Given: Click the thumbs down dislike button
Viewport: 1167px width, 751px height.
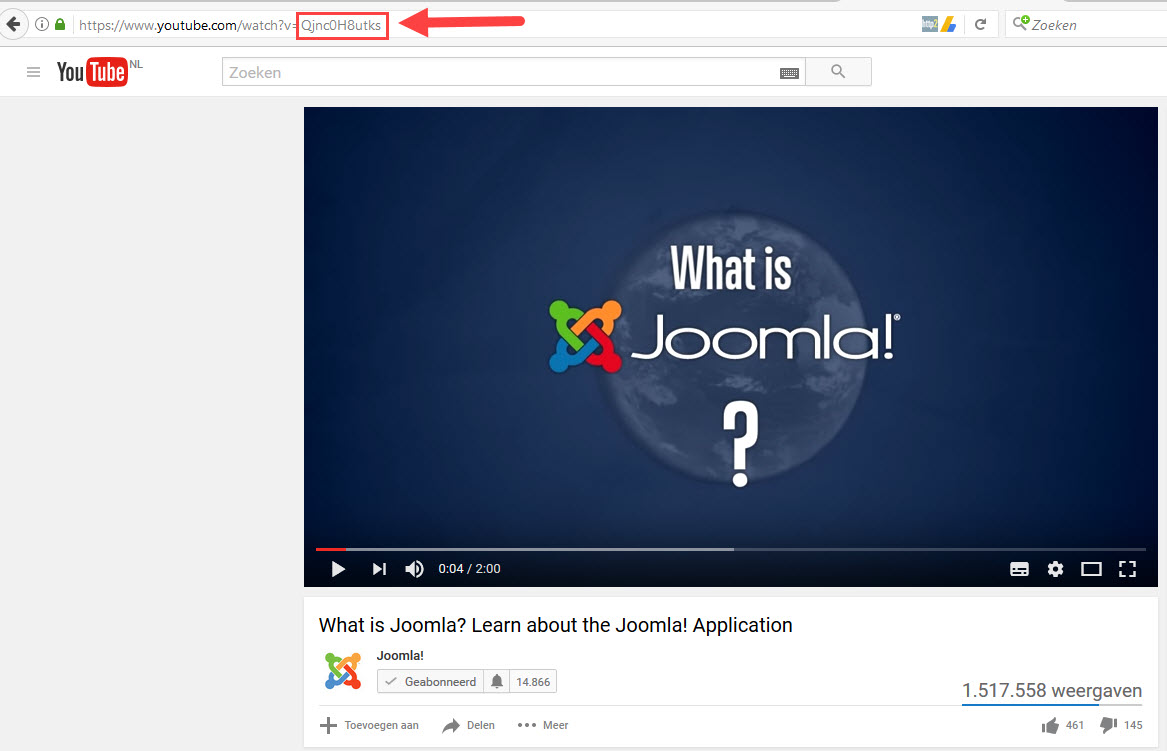Looking at the screenshot, I should tap(1108, 725).
